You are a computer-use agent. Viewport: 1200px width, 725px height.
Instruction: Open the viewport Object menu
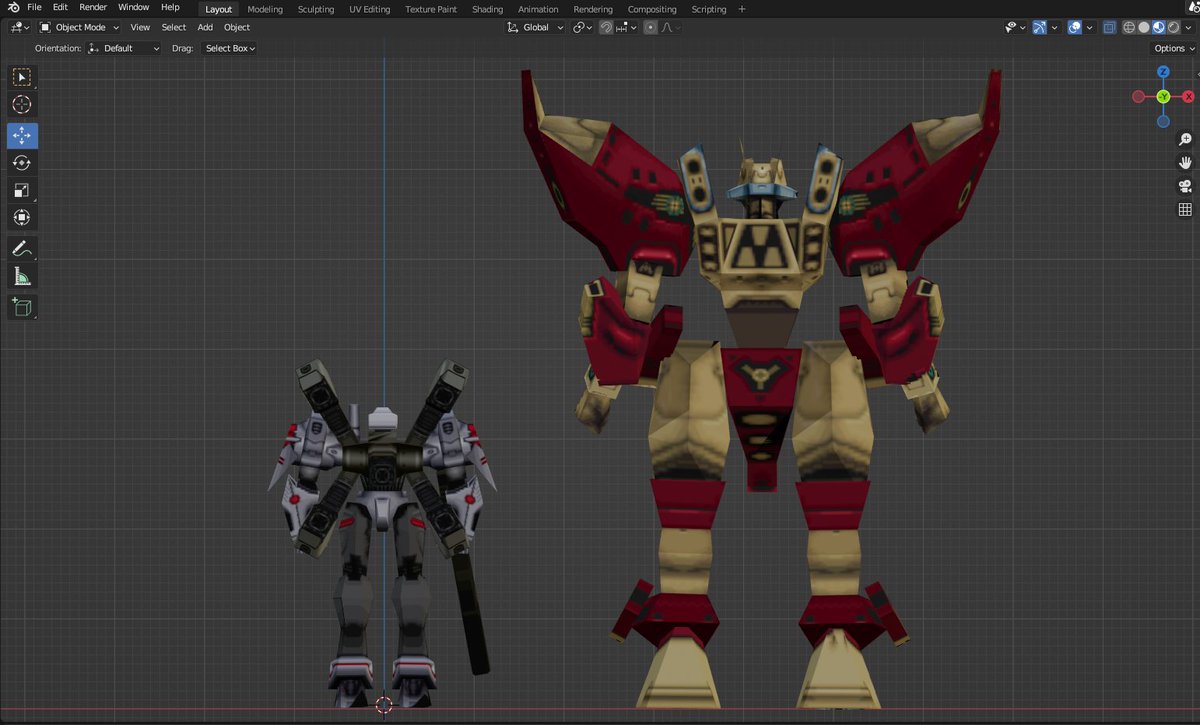coord(237,28)
